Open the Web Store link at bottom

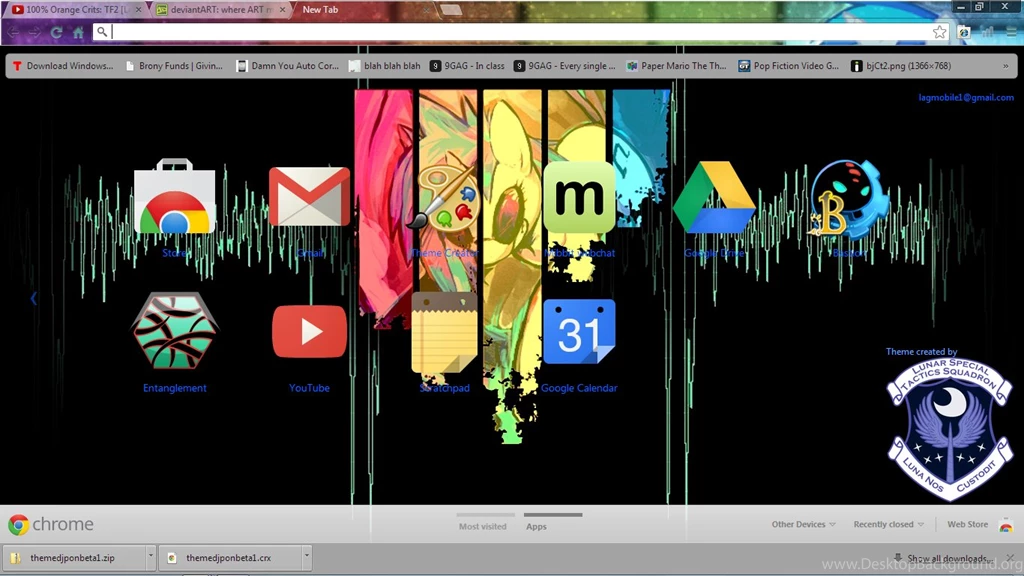click(967, 524)
